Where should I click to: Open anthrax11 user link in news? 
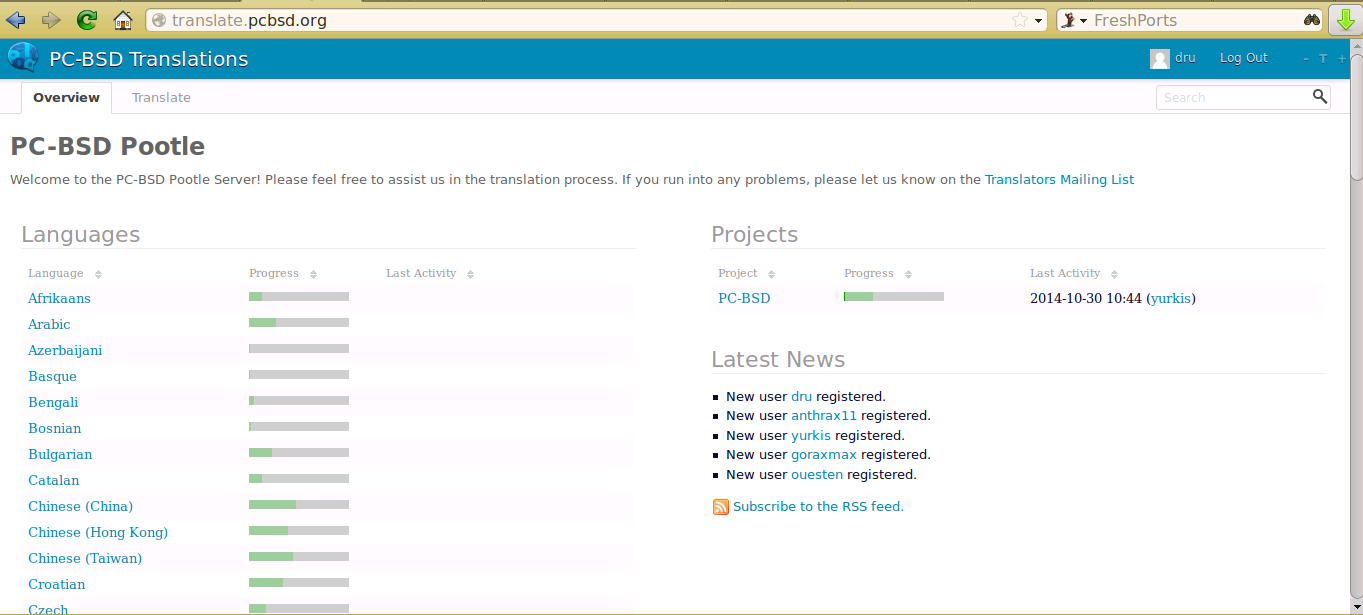[x=824, y=415]
